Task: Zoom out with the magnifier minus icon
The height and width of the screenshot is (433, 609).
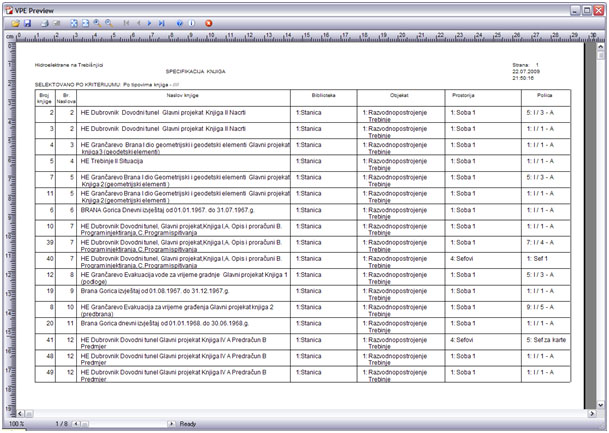Action: point(109,23)
